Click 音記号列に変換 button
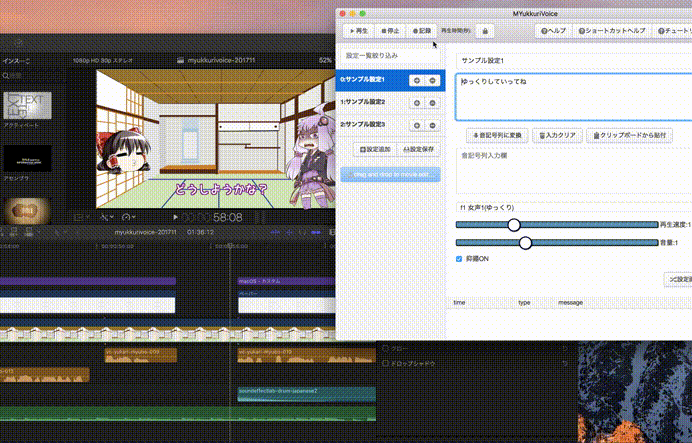 click(497, 135)
